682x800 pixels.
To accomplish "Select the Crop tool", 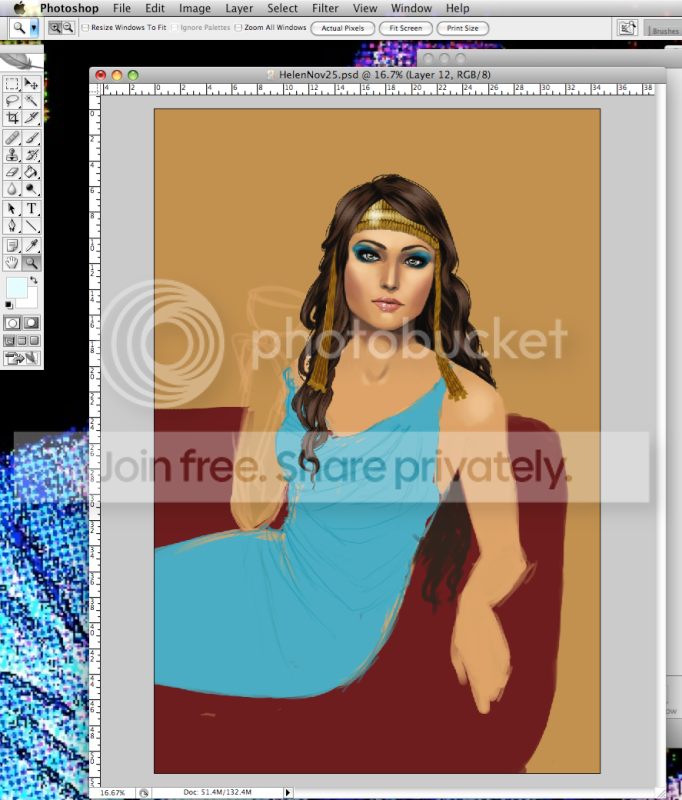I will [x=12, y=118].
